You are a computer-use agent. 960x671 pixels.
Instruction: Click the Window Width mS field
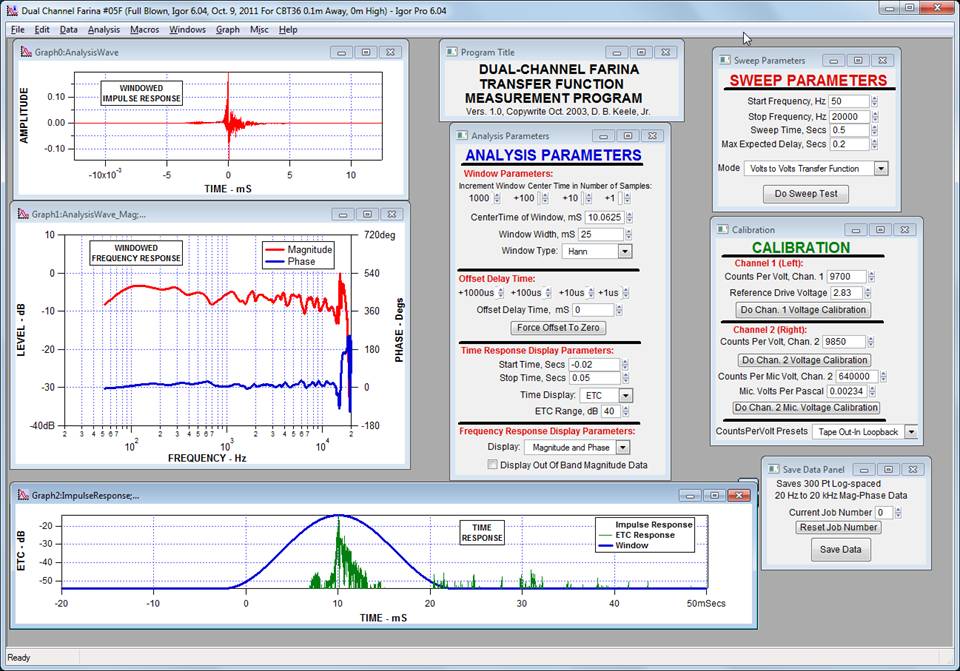tap(601, 234)
